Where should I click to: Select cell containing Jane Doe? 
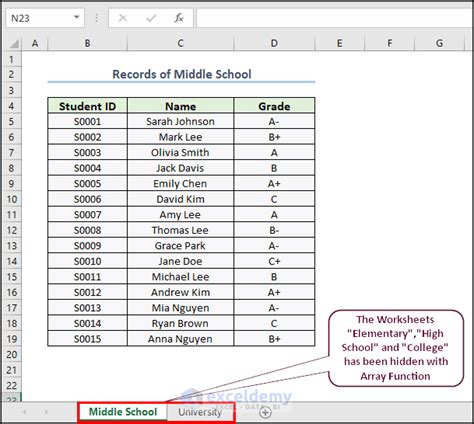pyautogui.click(x=180, y=261)
